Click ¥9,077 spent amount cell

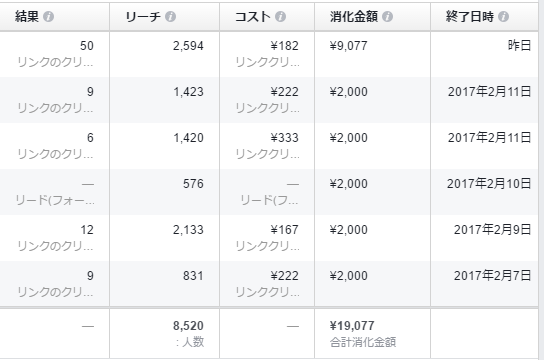348,46
